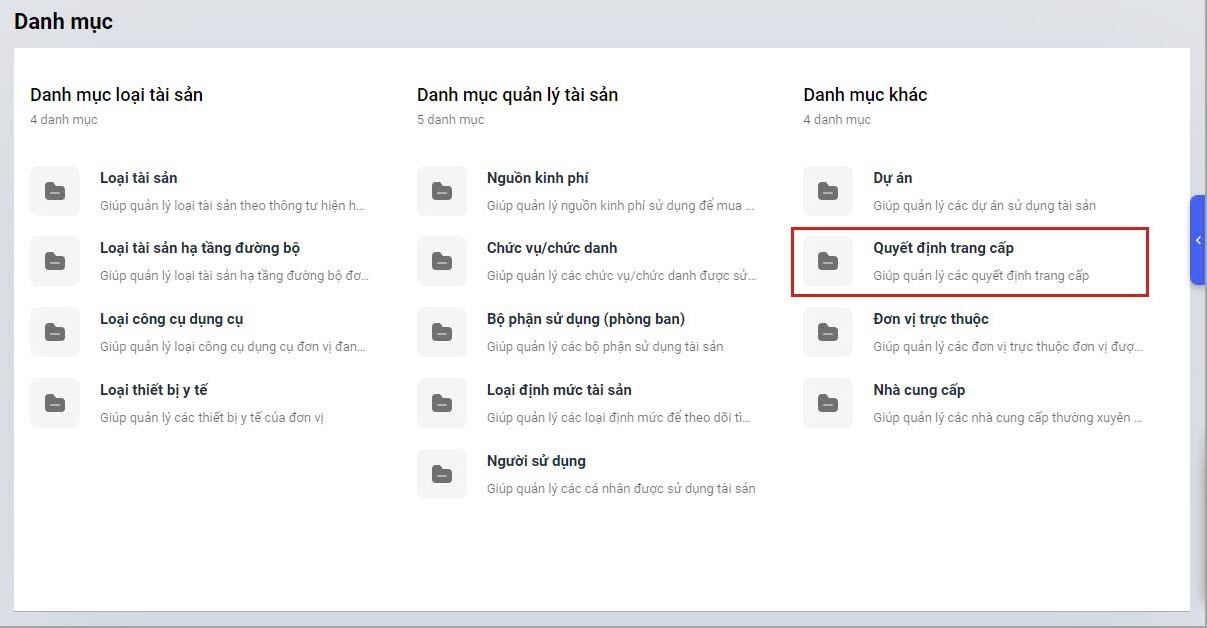
Task: Open the Dự án folder icon
Action: [x=828, y=191]
